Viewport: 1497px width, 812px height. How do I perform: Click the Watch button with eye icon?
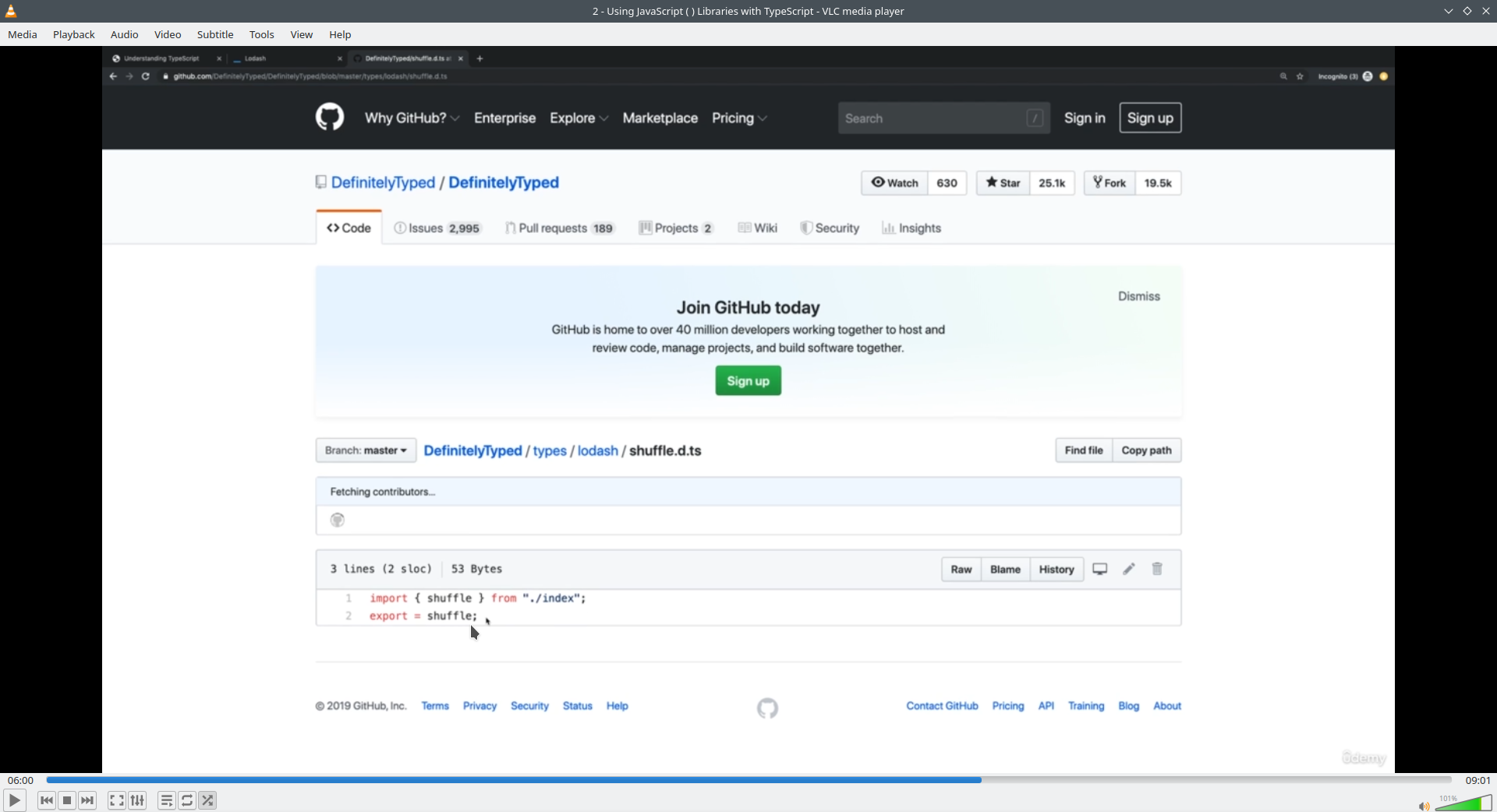click(894, 183)
